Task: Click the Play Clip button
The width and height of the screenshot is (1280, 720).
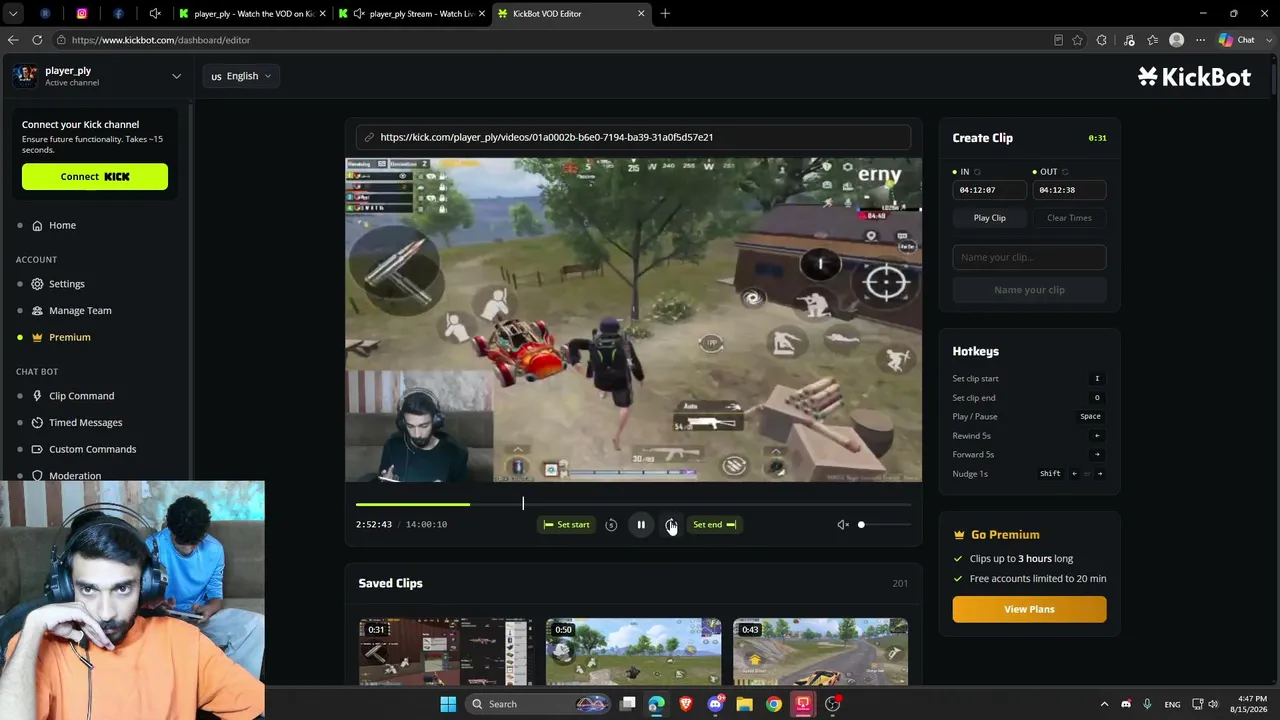Action: click(x=990, y=218)
